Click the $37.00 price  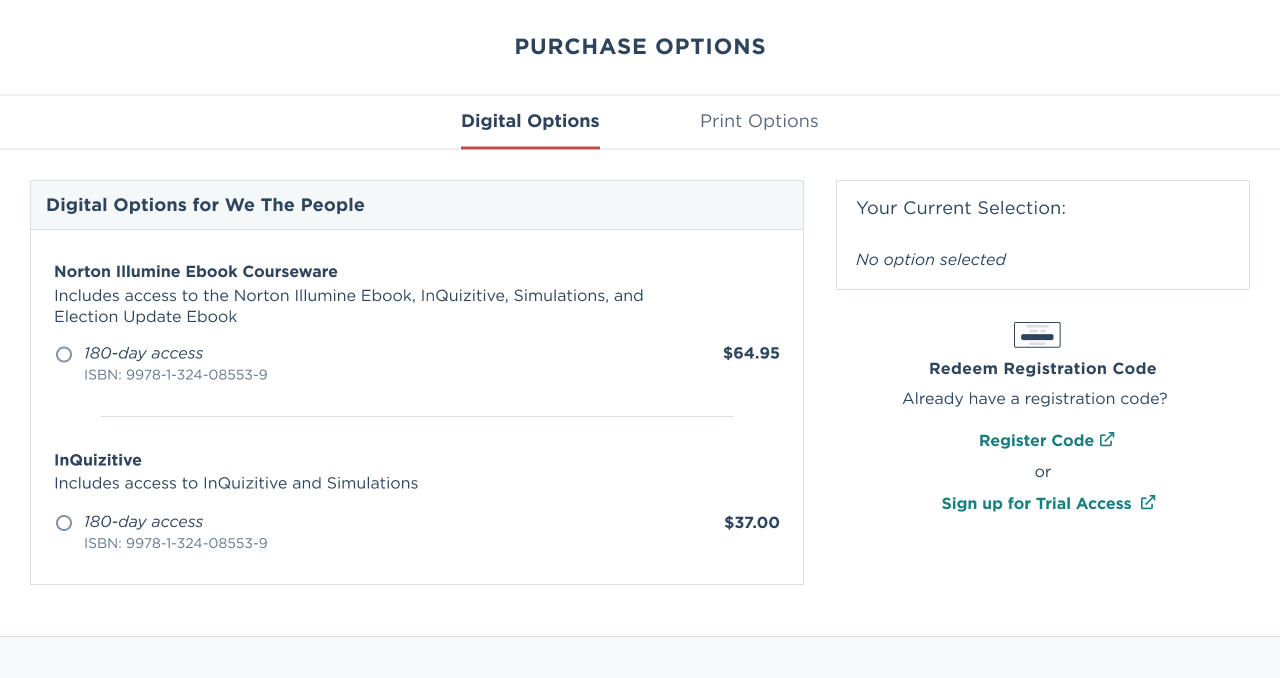click(x=752, y=522)
